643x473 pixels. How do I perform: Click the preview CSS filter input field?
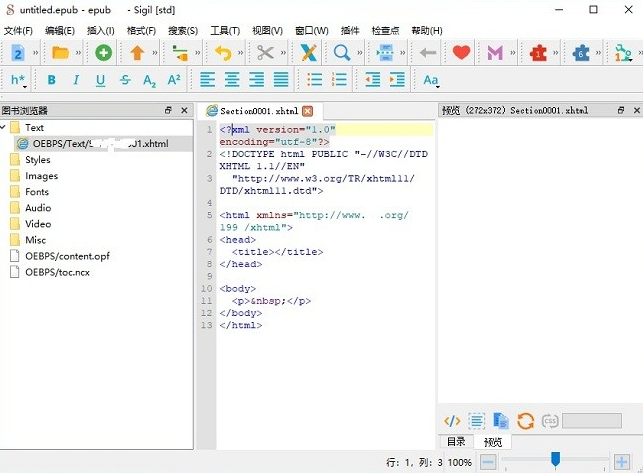[592, 420]
